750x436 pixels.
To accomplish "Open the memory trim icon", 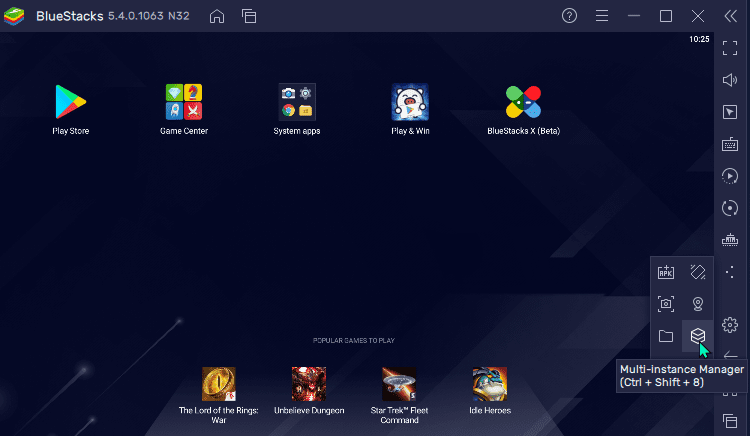I will coord(730,240).
